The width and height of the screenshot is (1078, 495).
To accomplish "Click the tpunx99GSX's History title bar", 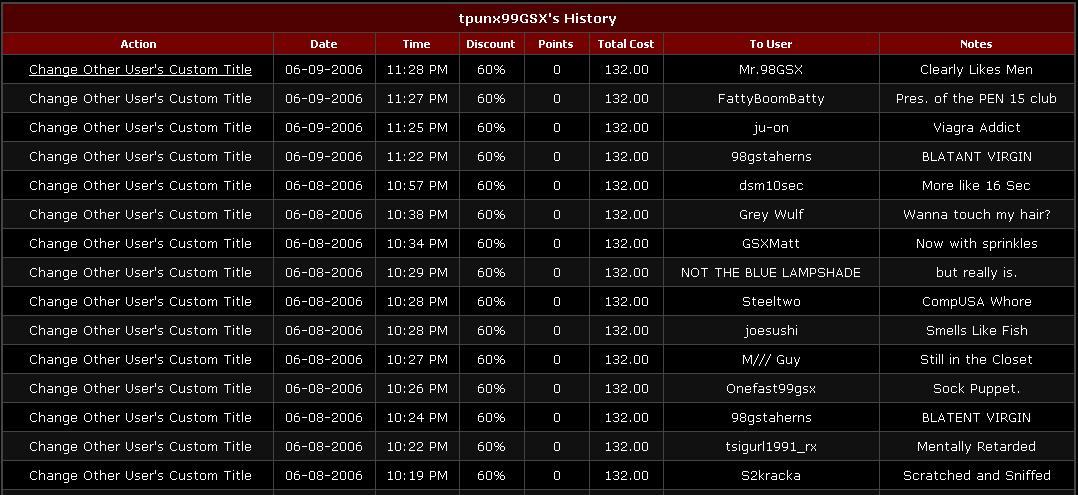I will coord(538,18).
